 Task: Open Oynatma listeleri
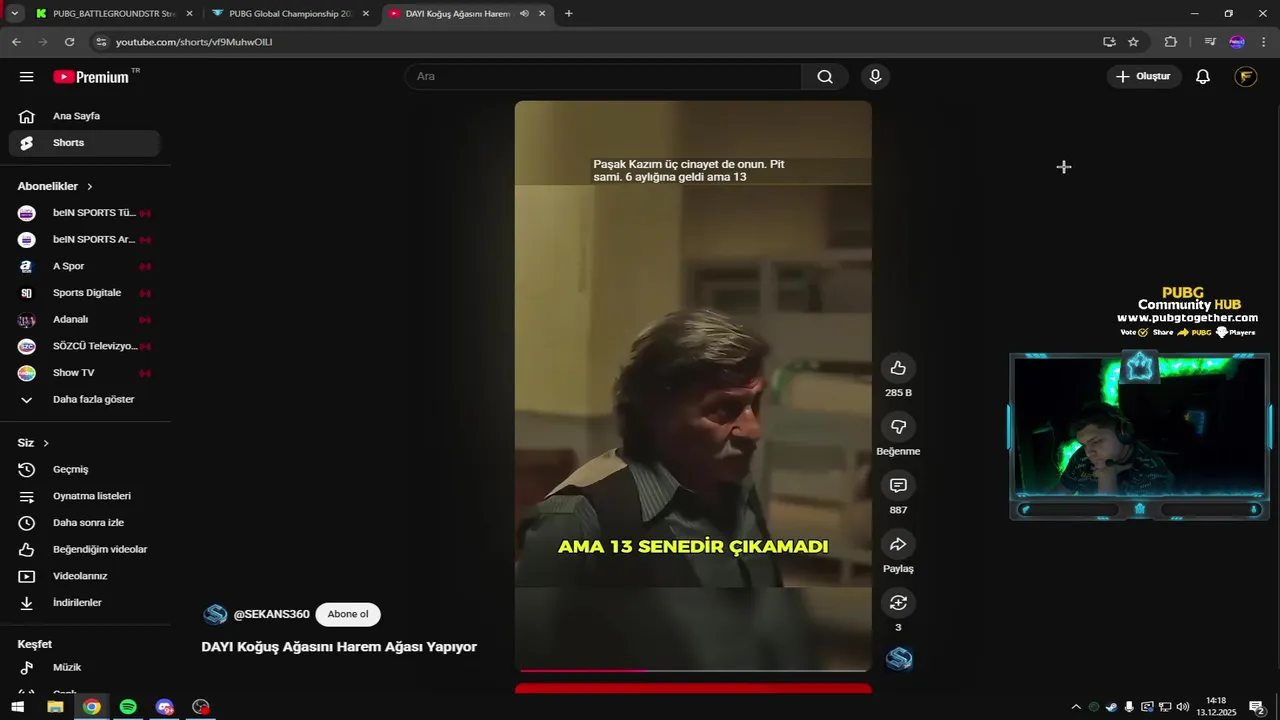(84, 496)
